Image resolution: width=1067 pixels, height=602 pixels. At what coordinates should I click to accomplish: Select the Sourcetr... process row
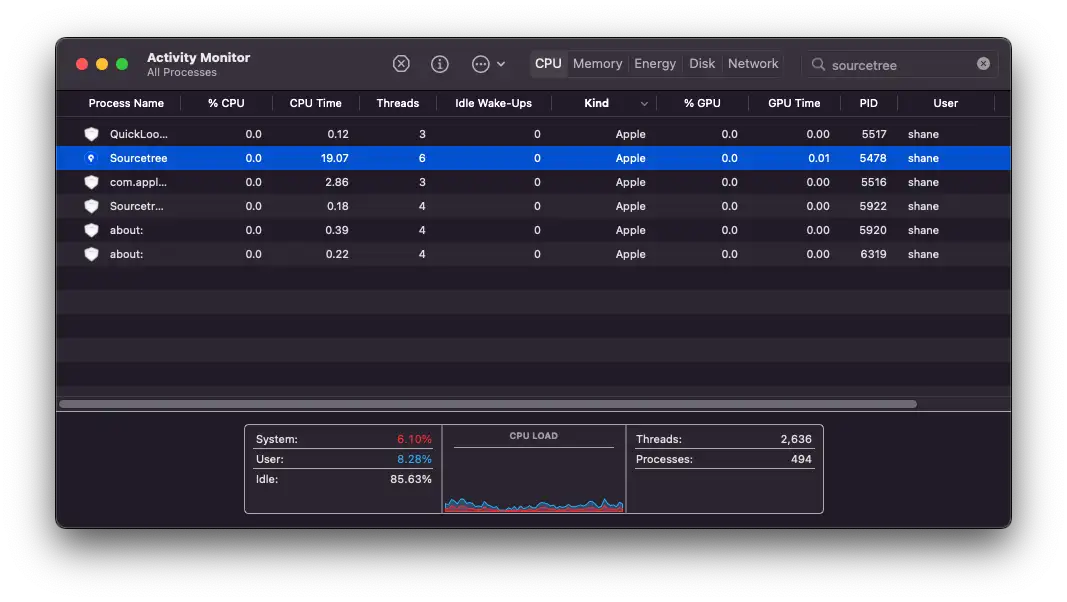coord(534,206)
